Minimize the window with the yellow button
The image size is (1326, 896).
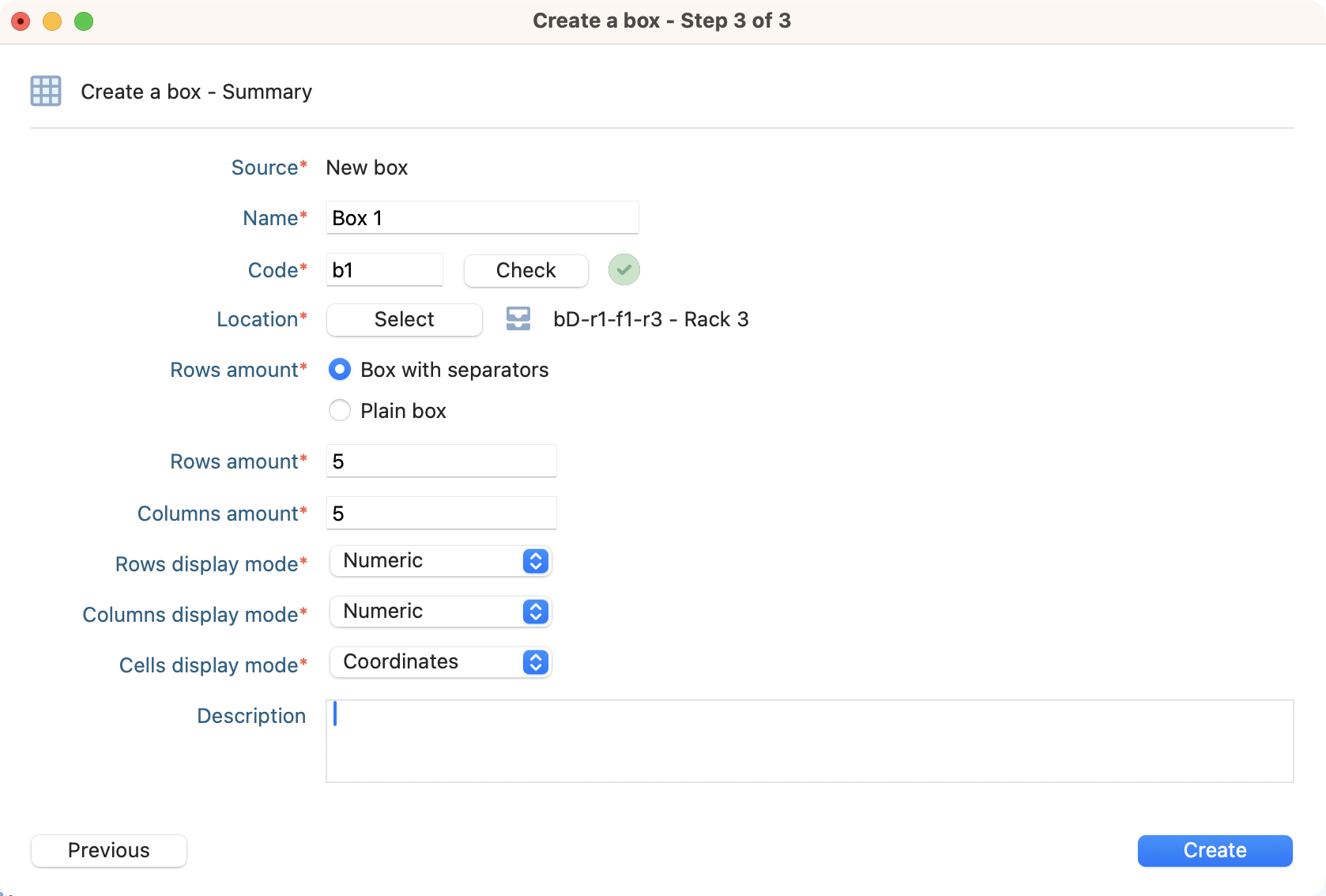click(x=52, y=21)
